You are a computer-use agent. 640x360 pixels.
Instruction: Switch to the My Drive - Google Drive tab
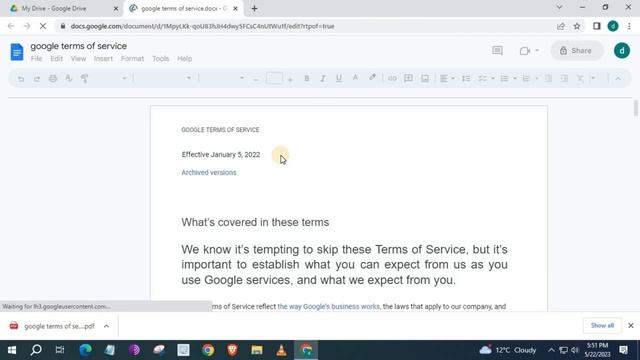click(61, 8)
